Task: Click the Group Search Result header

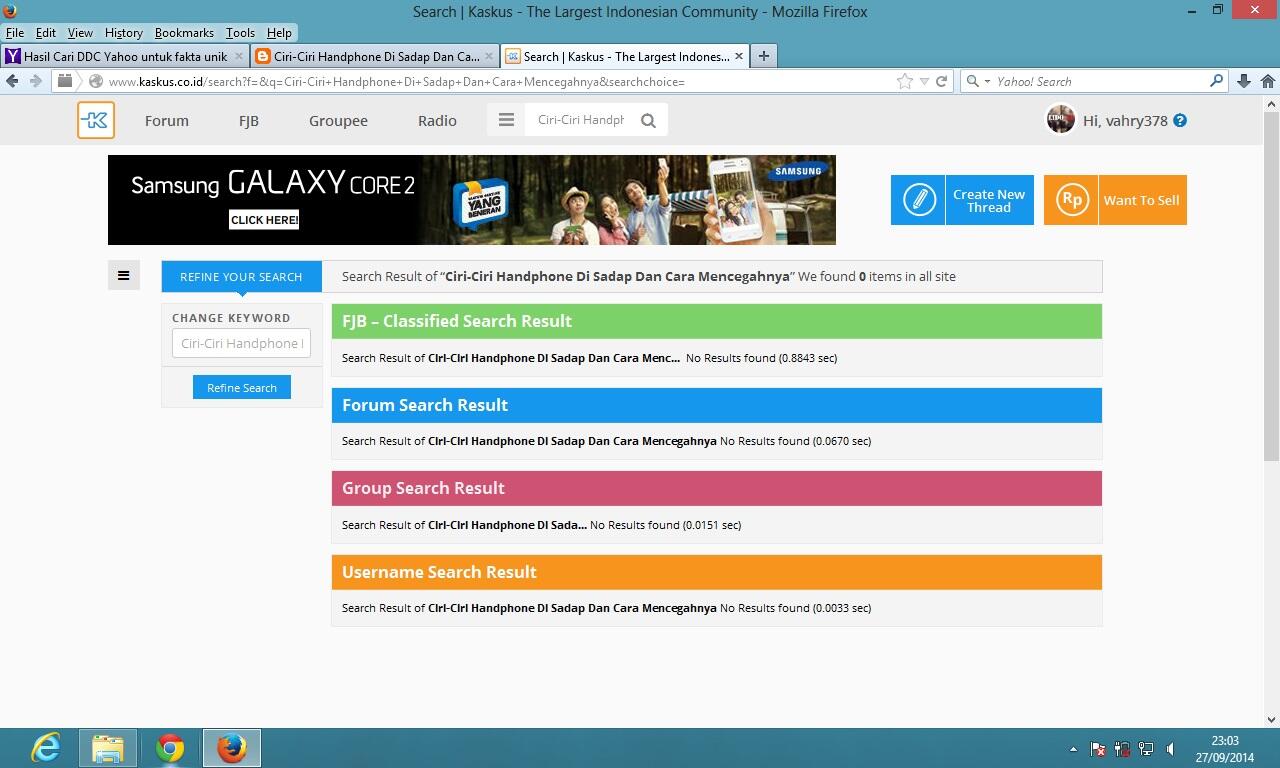Action: coord(716,488)
